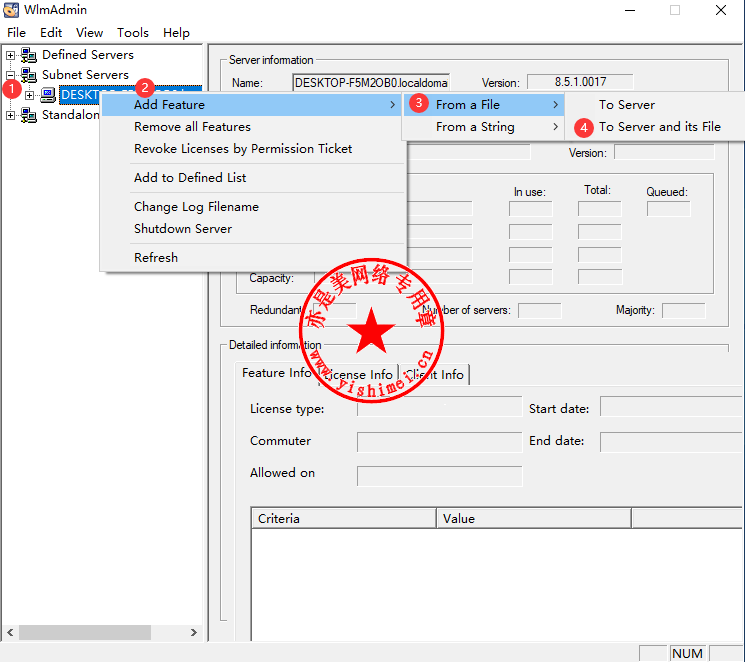Image resolution: width=745 pixels, height=662 pixels.
Task: Click the Commuter field
Action: pos(439,441)
